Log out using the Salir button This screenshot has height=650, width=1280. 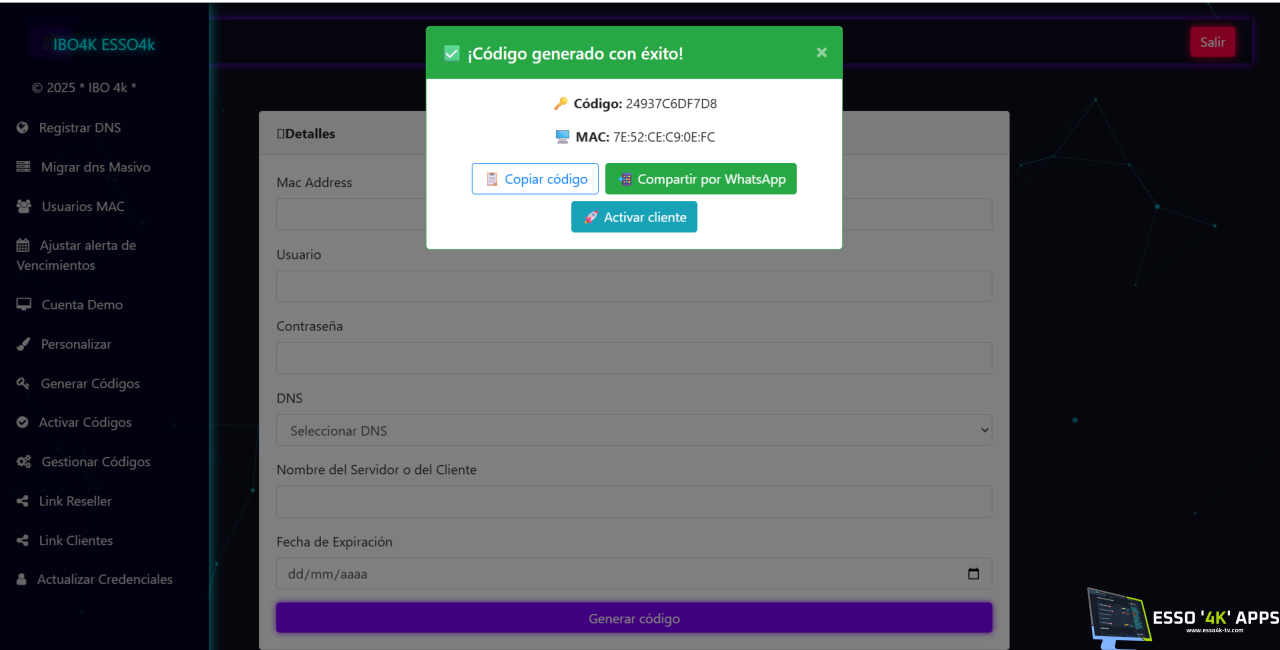(x=1212, y=42)
